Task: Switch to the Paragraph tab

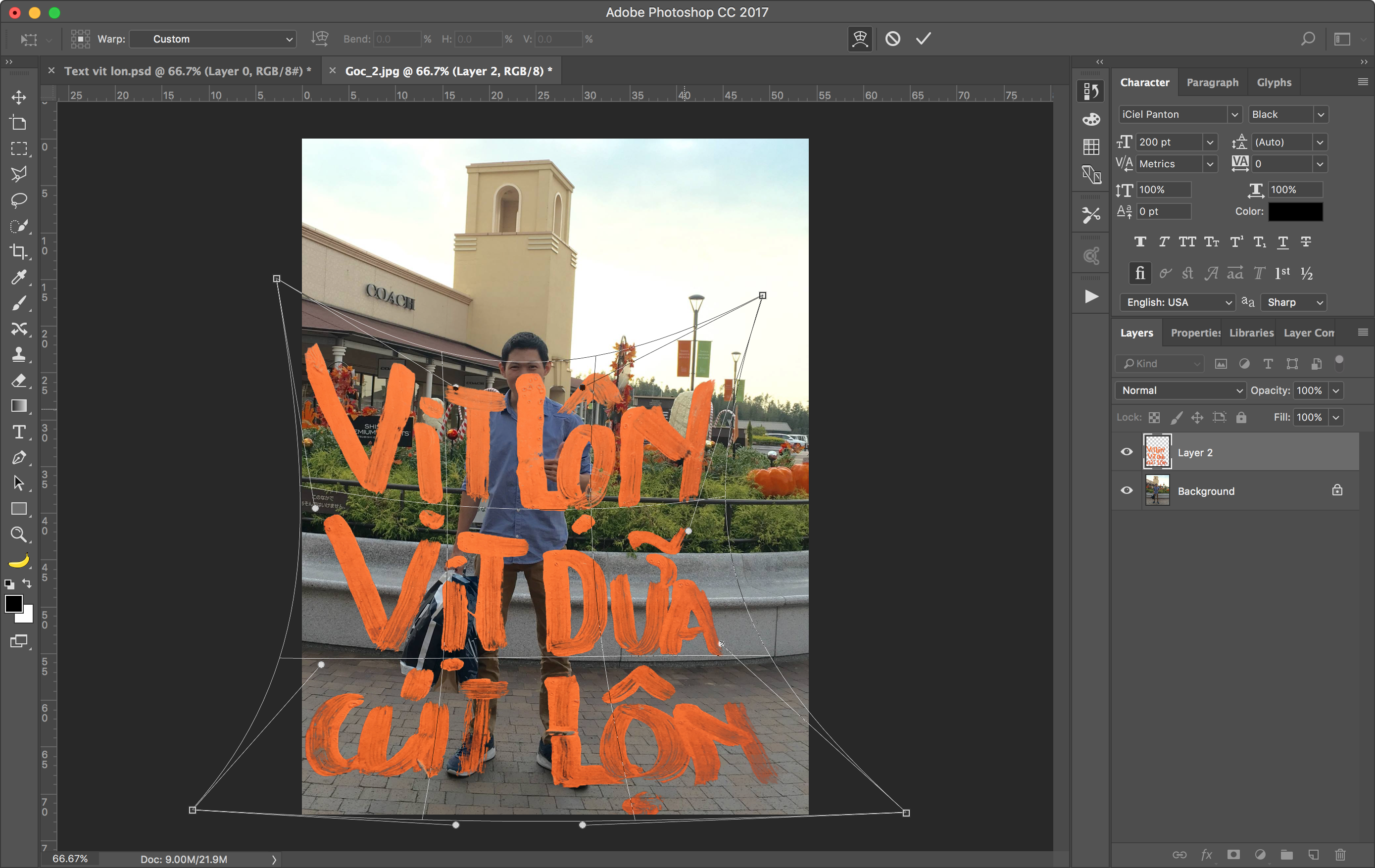Action: [1212, 82]
